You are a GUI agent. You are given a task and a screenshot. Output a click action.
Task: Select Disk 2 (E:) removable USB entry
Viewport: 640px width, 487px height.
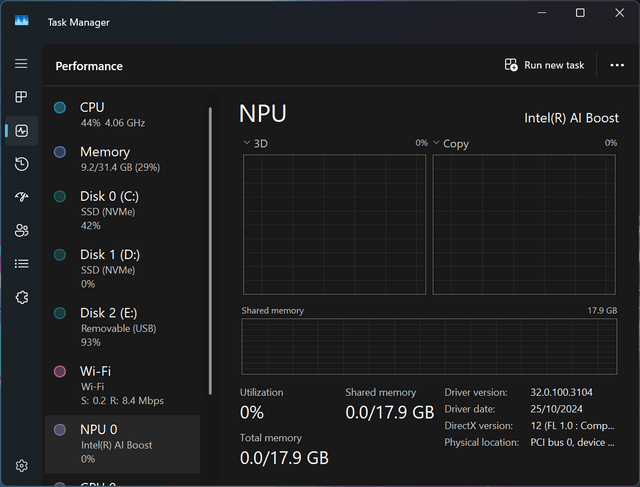(122, 327)
